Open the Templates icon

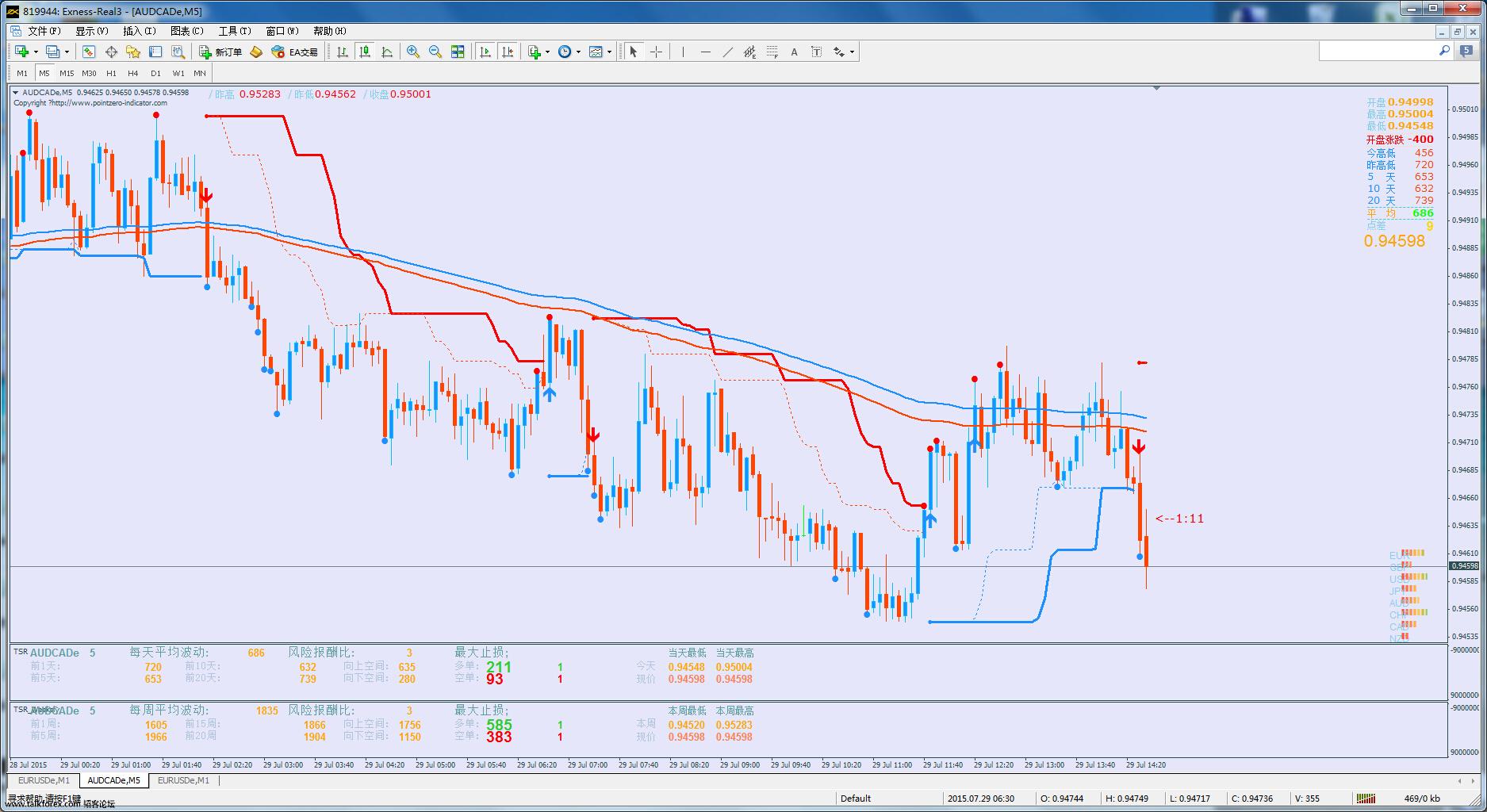click(x=596, y=52)
